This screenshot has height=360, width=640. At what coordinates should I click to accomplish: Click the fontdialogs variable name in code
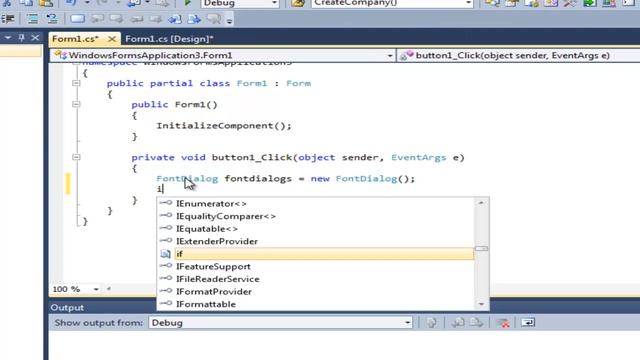(258, 178)
